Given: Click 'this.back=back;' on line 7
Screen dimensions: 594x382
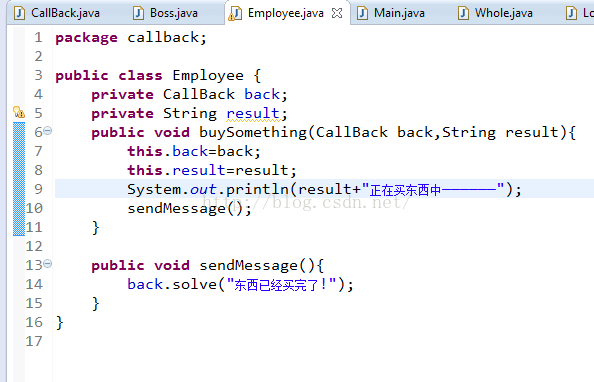Looking at the screenshot, I should pyautogui.click(x=194, y=151).
